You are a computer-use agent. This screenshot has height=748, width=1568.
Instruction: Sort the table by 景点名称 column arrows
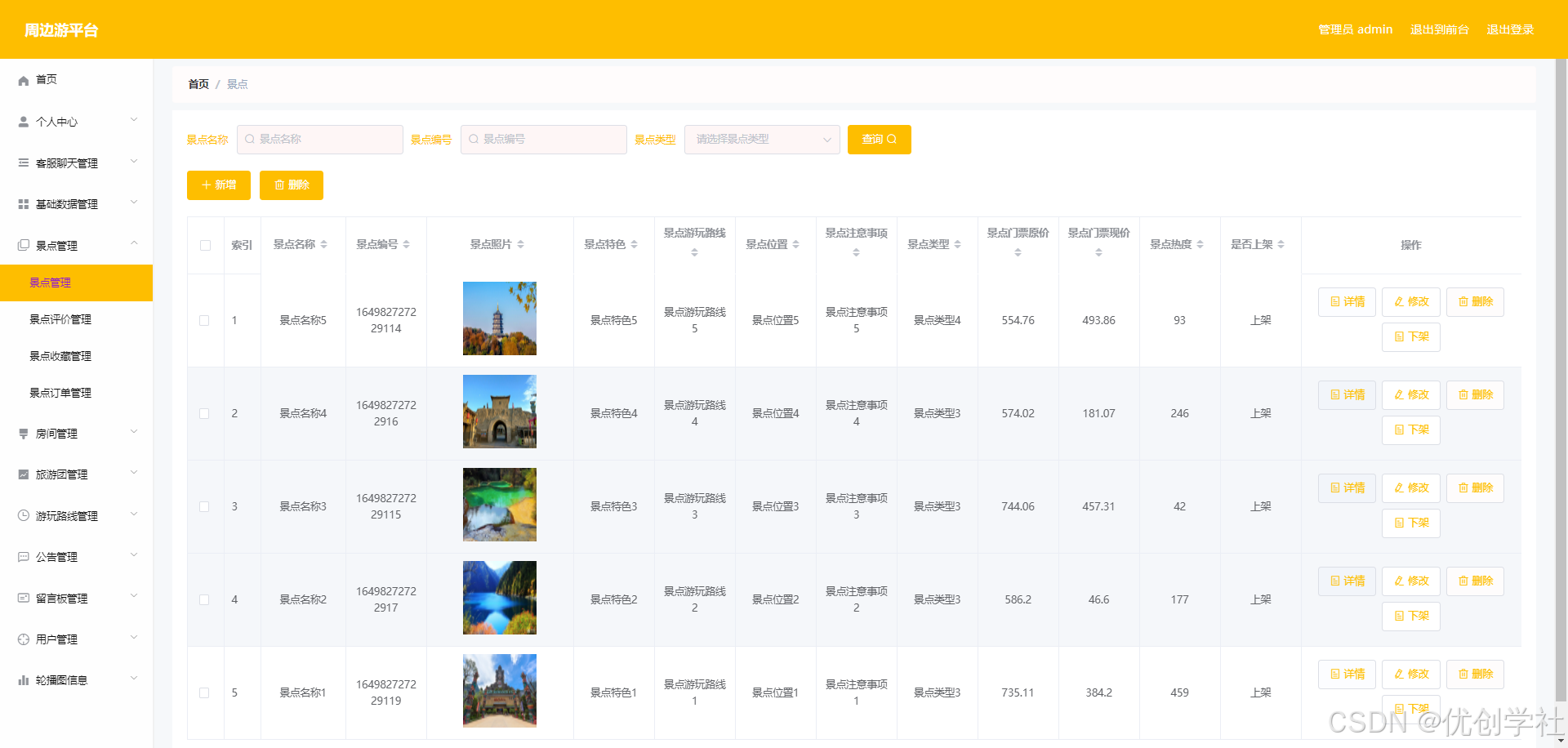click(x=323, y=244)
